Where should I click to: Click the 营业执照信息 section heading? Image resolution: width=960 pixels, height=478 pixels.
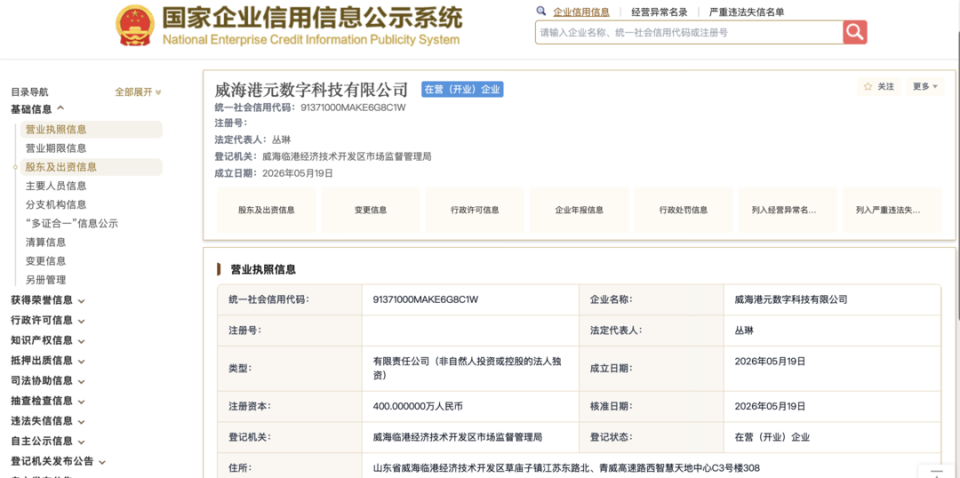click(x=263, y=269)
